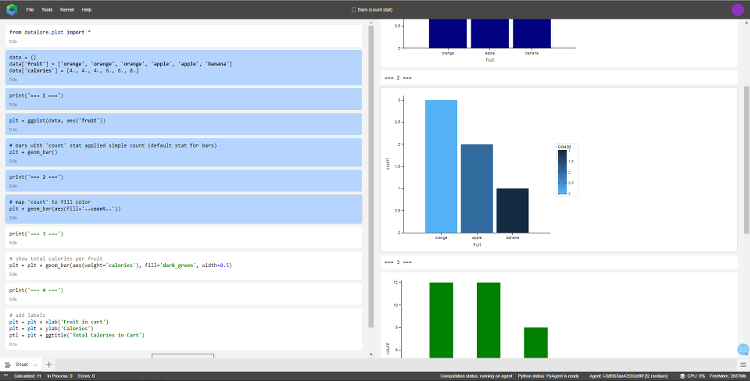This screenshot has height=381, width=750.
Task: Click the second green bar in plot 3
Action: tap(488, 320)
